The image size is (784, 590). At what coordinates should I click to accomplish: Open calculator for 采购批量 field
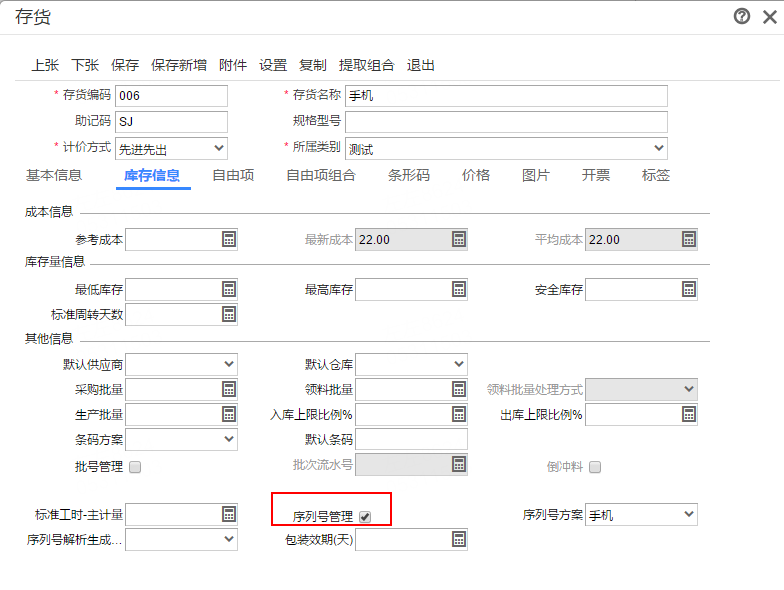pyautogui.click(x=229, y=389)
